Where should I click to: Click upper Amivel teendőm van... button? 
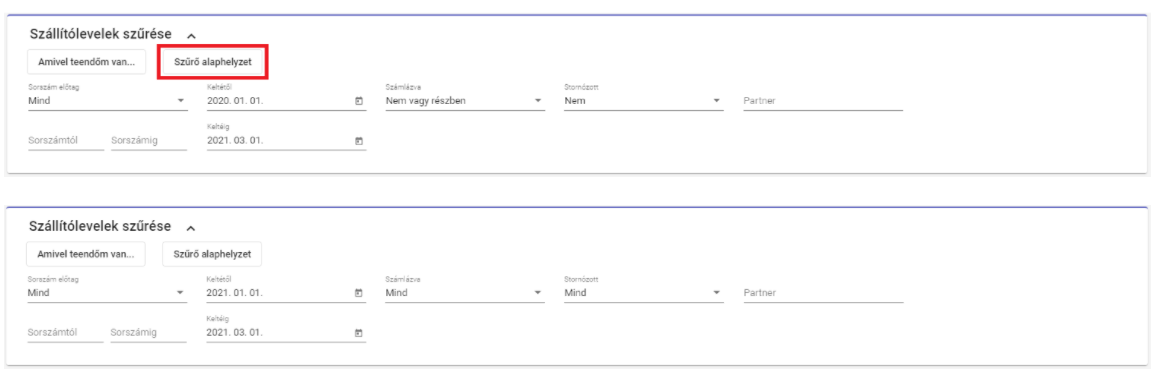pyautogui.click(x=86, y=62)
